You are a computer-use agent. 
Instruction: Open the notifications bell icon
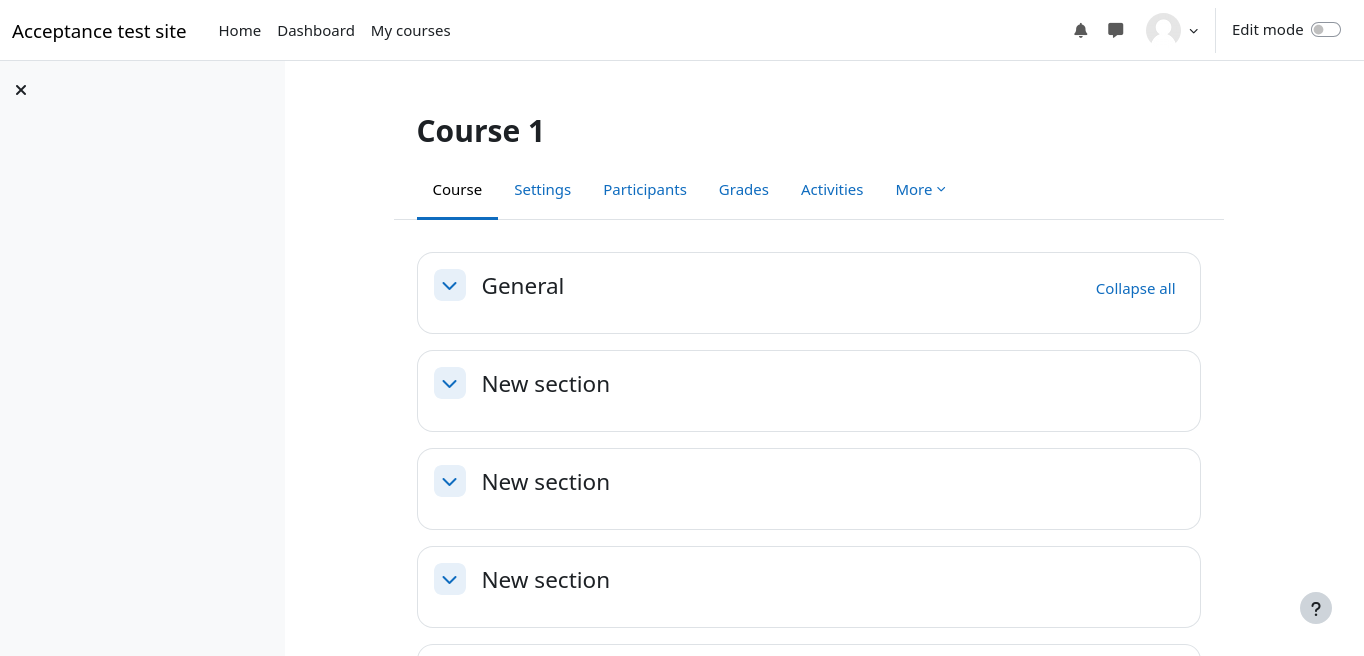point(1080,30)
